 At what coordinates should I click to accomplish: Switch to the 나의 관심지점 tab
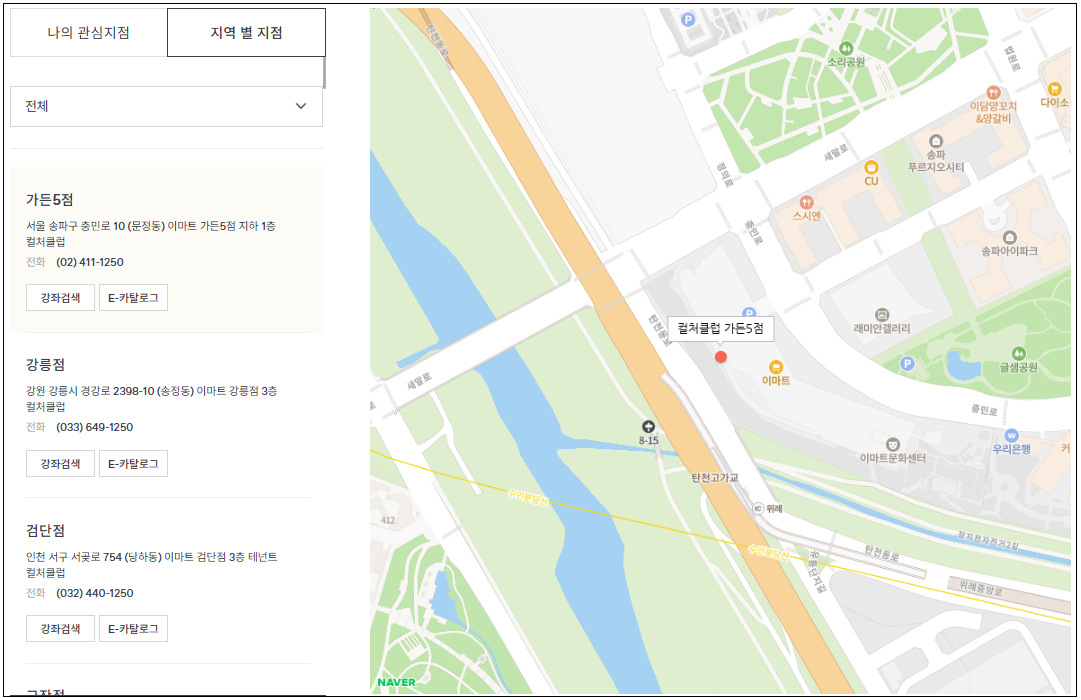(x=88, y=33)
